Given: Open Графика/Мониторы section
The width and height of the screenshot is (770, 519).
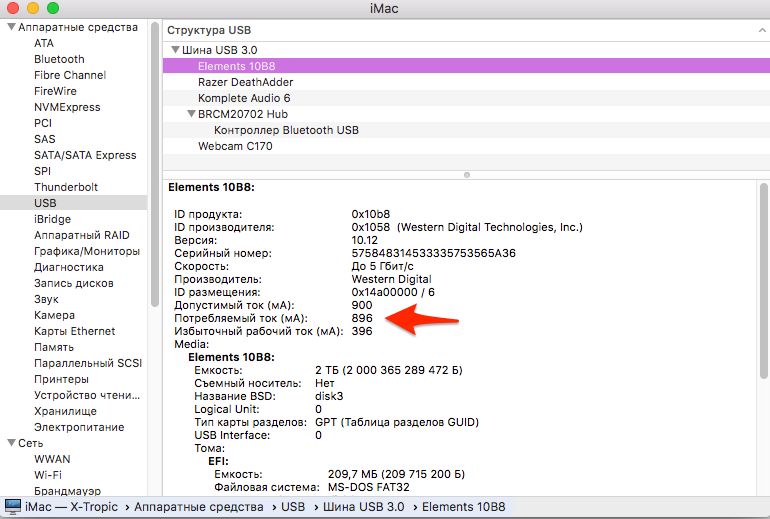Looking at the screenshot, I should (x=87, y=251).
